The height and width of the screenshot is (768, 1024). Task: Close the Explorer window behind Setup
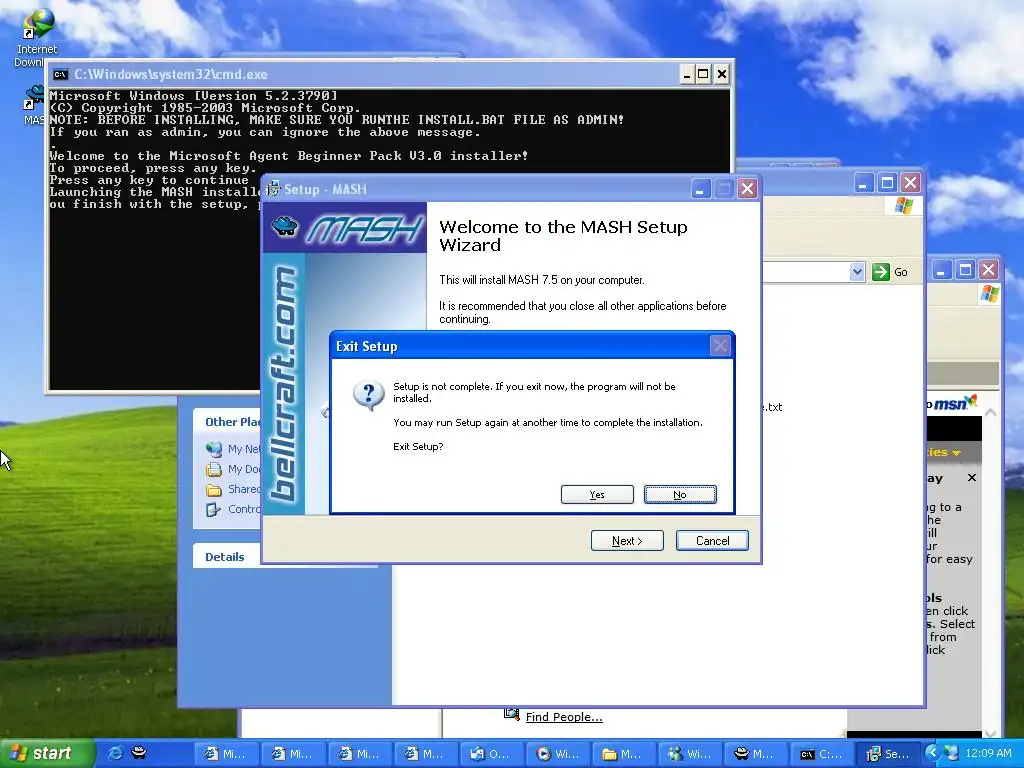tap(910, 183)
